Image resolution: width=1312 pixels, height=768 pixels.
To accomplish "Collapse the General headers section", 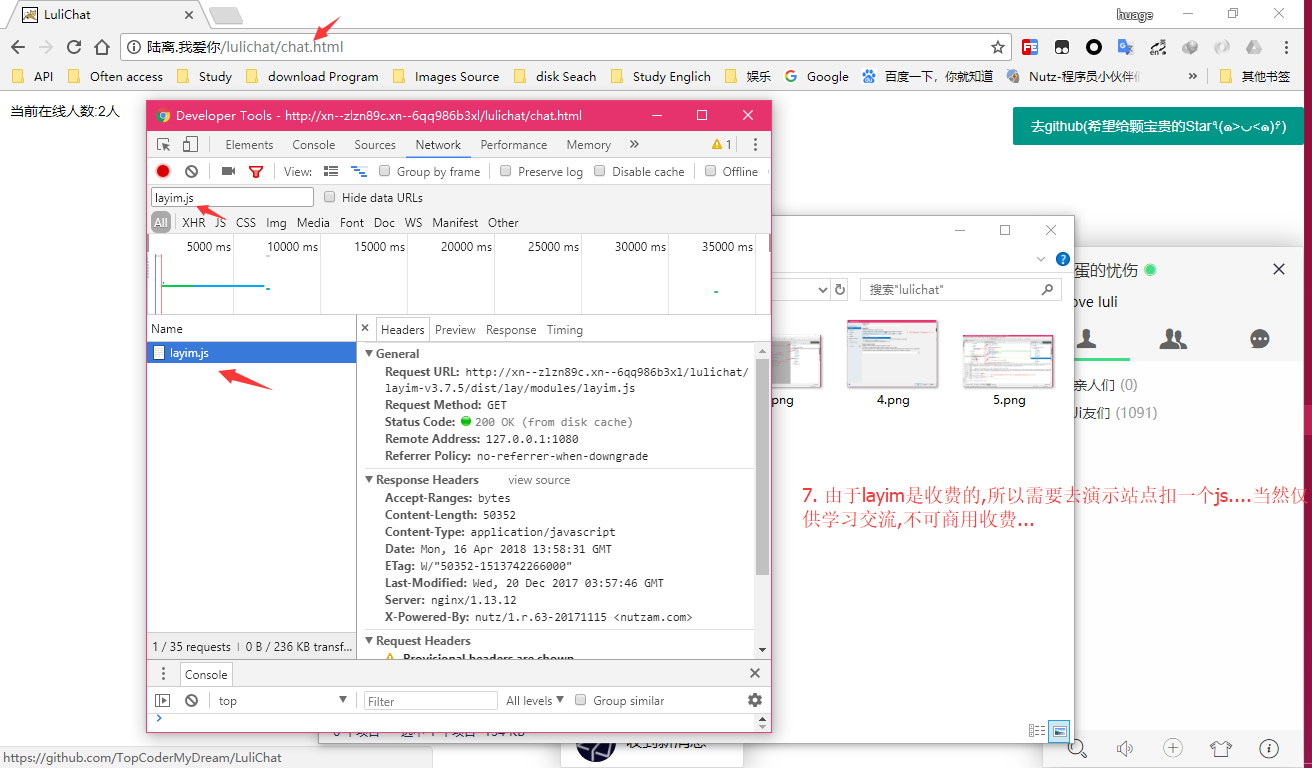I will coord(369,354).
